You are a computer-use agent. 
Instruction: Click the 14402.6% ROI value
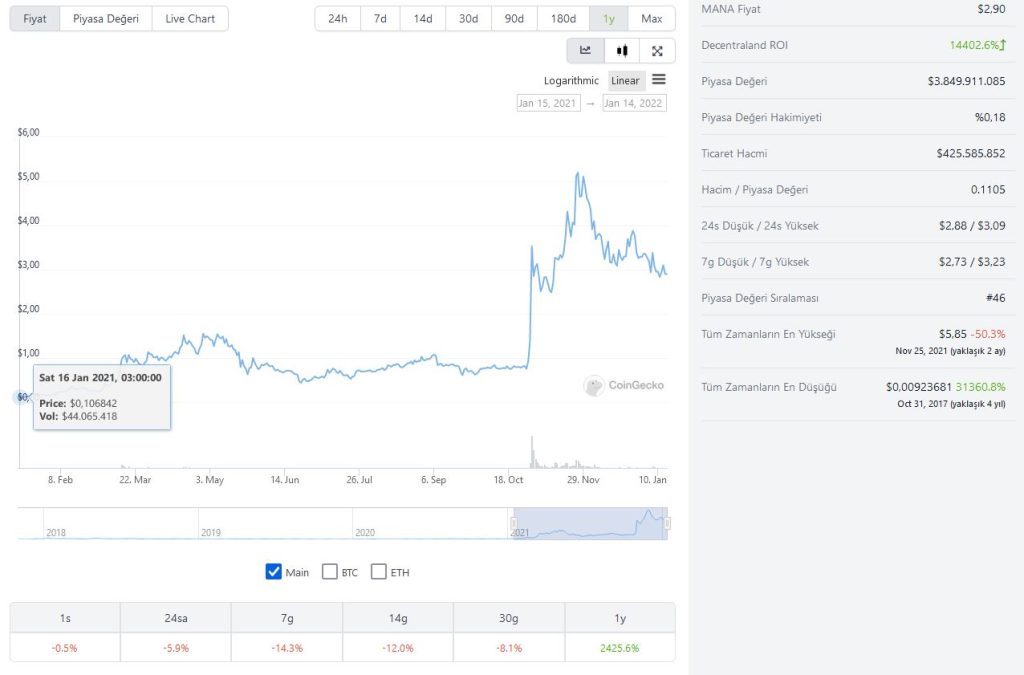(x=974, y=45)
